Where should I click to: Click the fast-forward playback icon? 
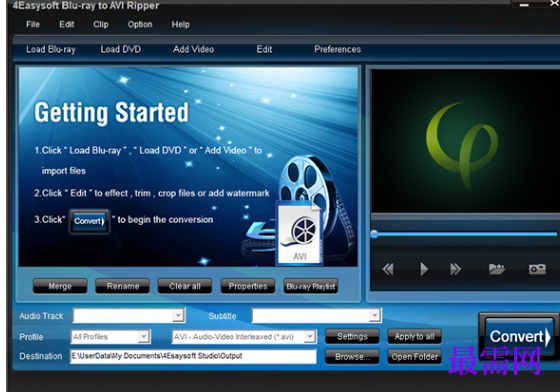[455, 269]
